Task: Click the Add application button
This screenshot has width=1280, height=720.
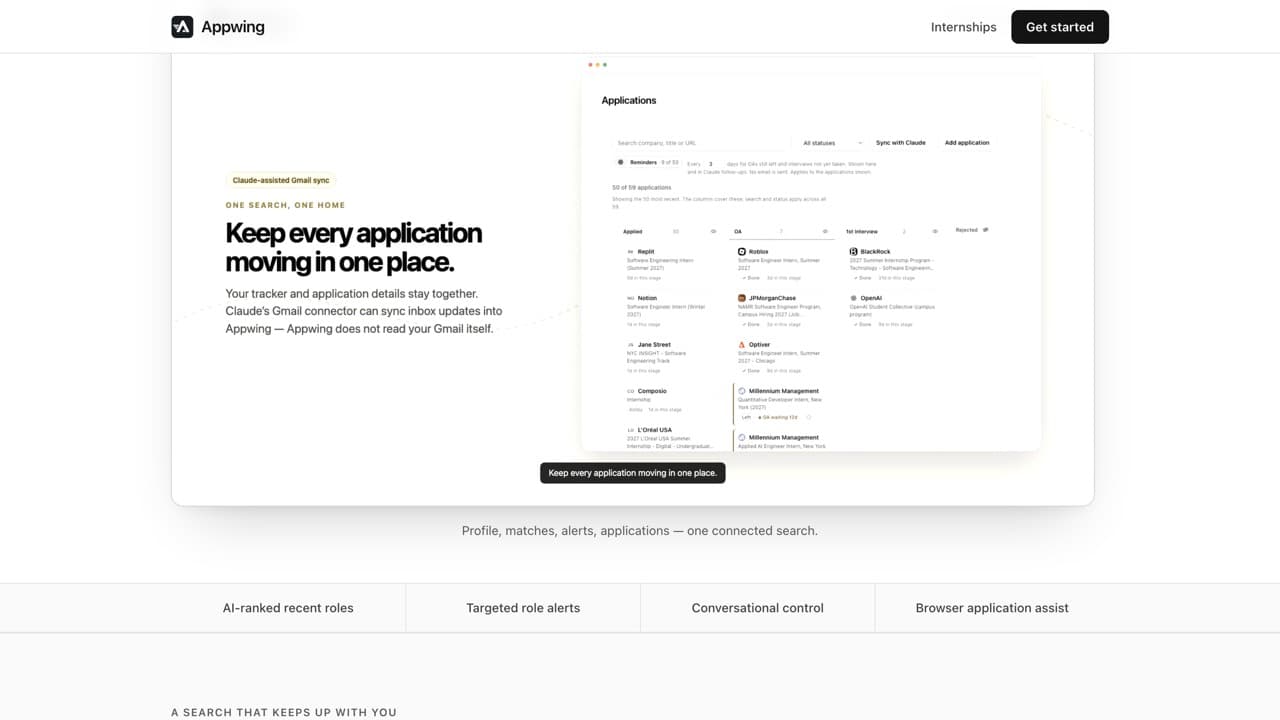Action: point(967,143)
